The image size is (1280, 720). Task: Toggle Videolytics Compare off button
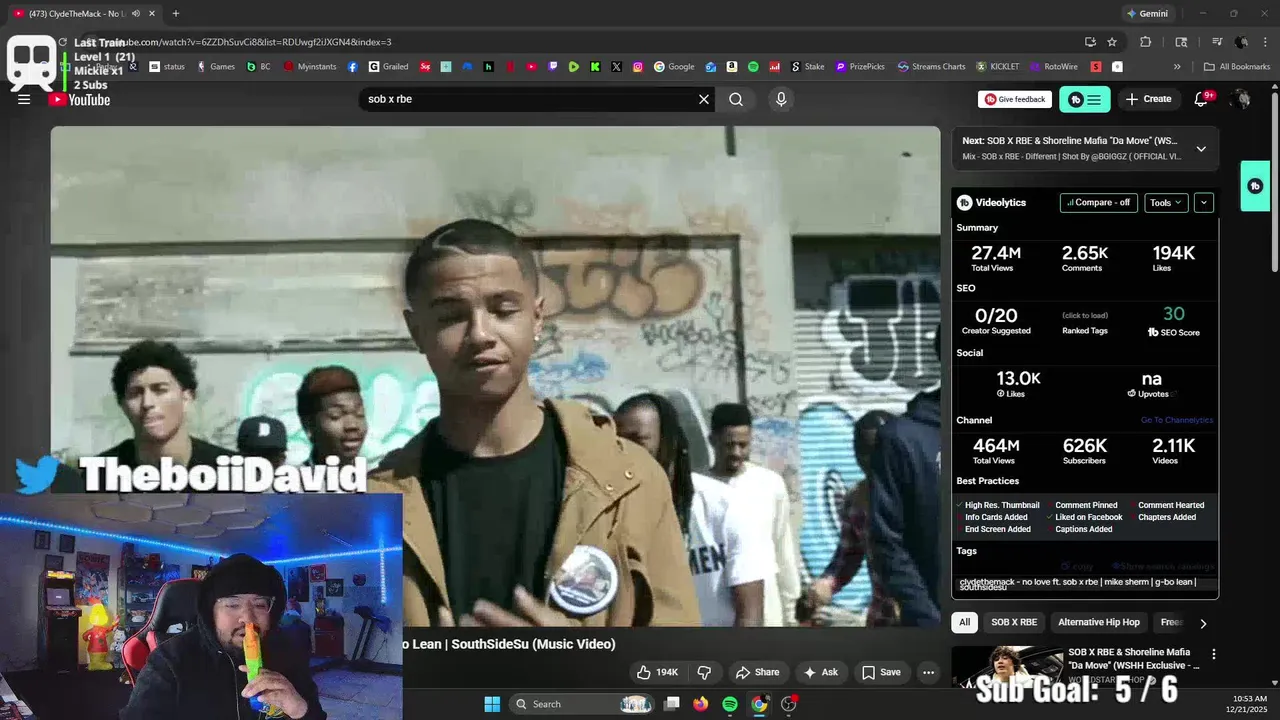tap(1098, 202)
